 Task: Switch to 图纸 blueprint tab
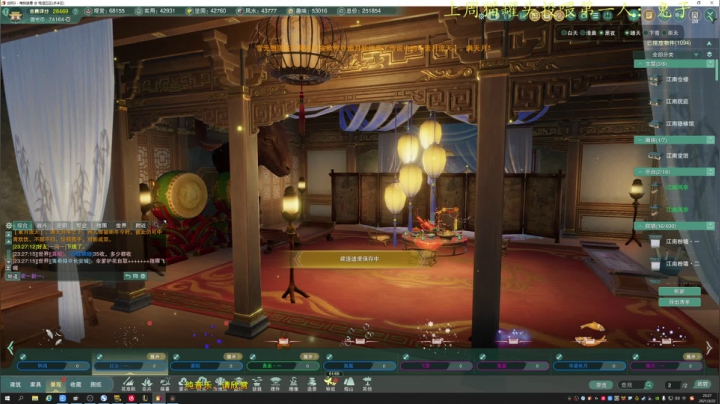click(x=96, y=384)
